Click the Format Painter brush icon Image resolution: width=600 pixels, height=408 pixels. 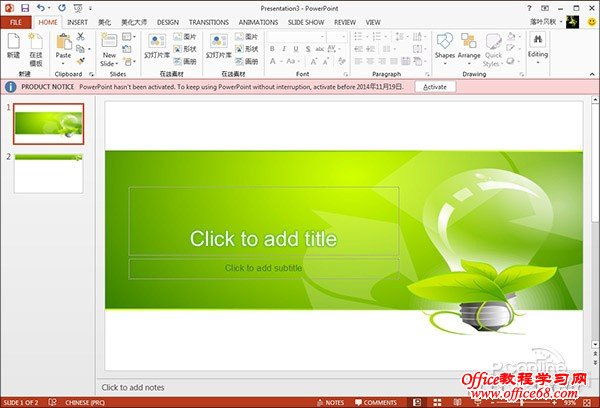(x=80, y=61)
